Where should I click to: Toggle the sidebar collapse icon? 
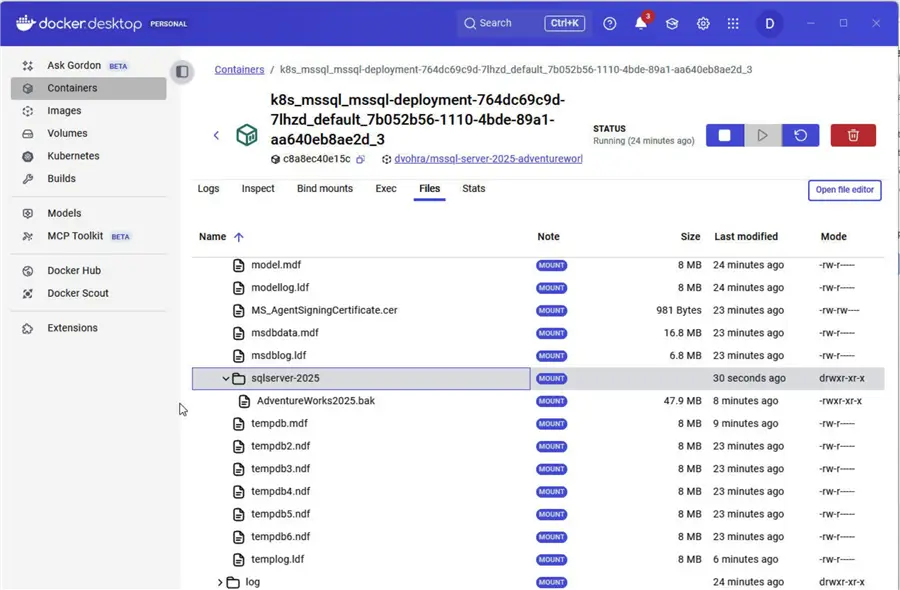pos(182,72)
